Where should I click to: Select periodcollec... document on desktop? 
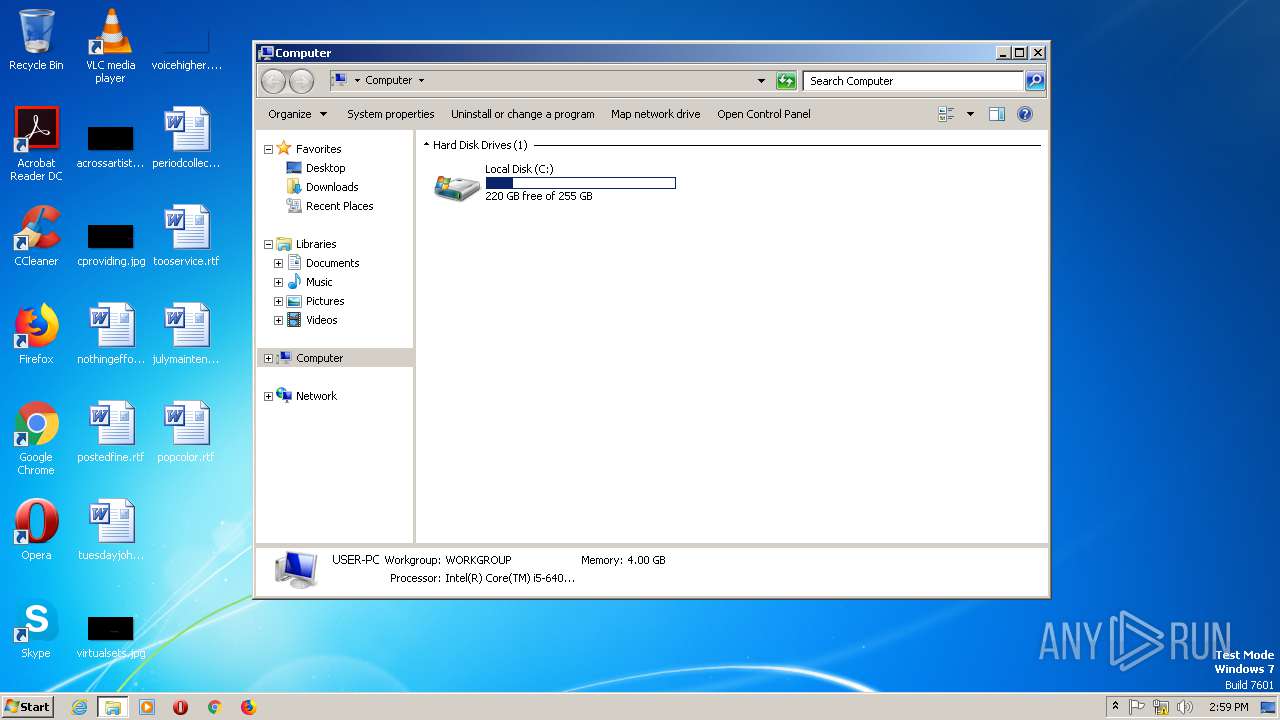186,138
